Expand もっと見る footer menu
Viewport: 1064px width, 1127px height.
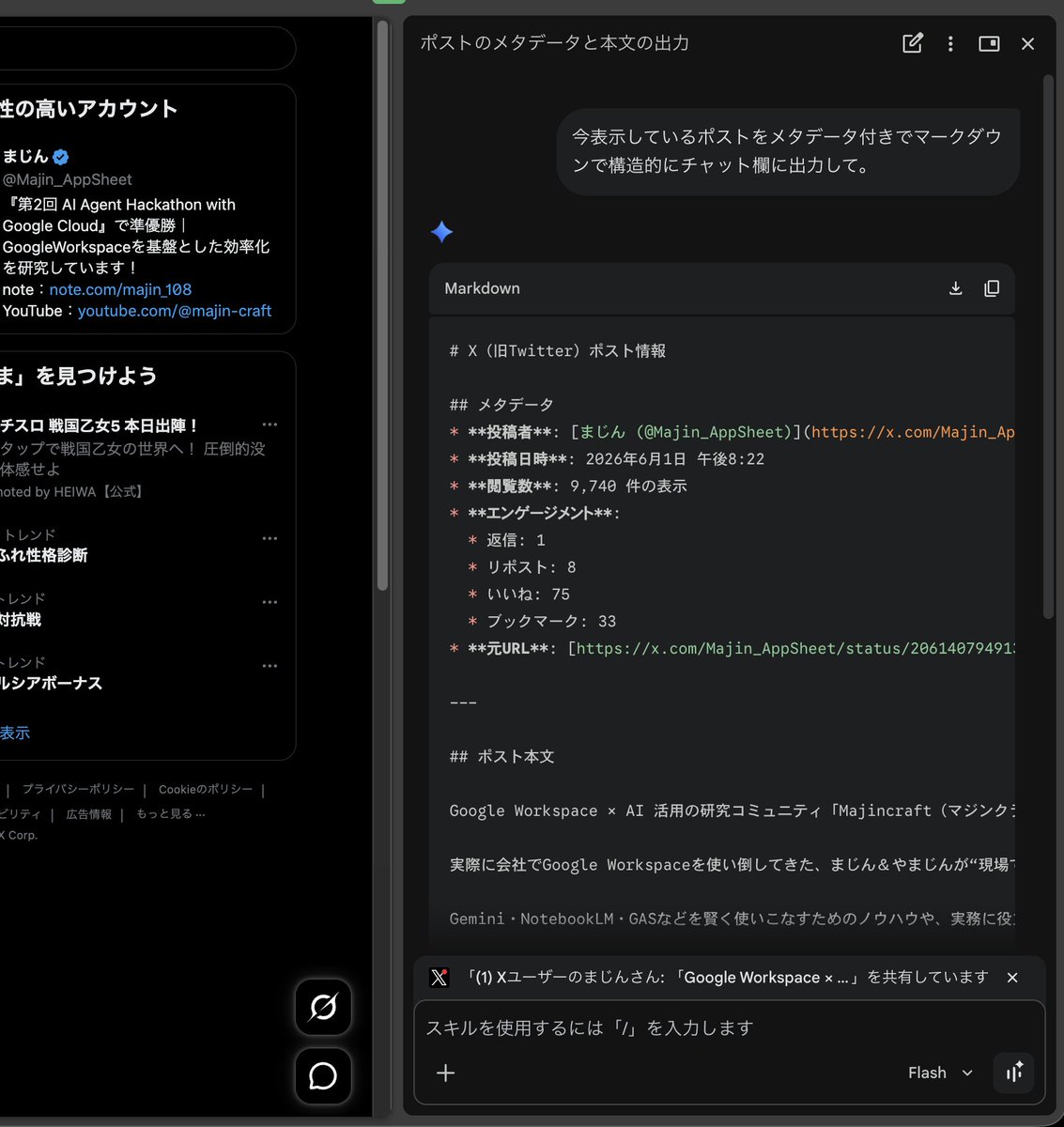170,814
